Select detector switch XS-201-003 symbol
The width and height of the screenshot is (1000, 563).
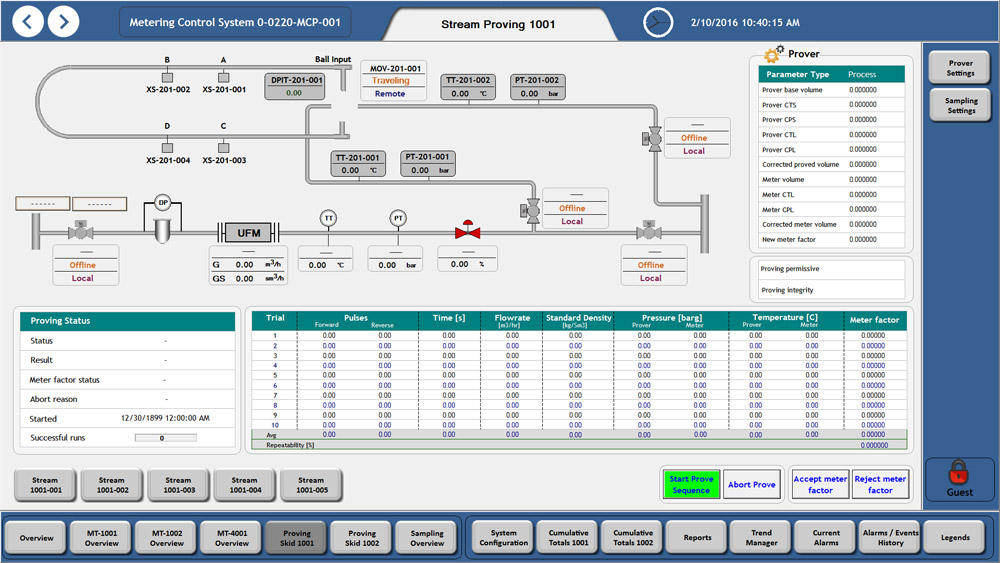(223, 147)
